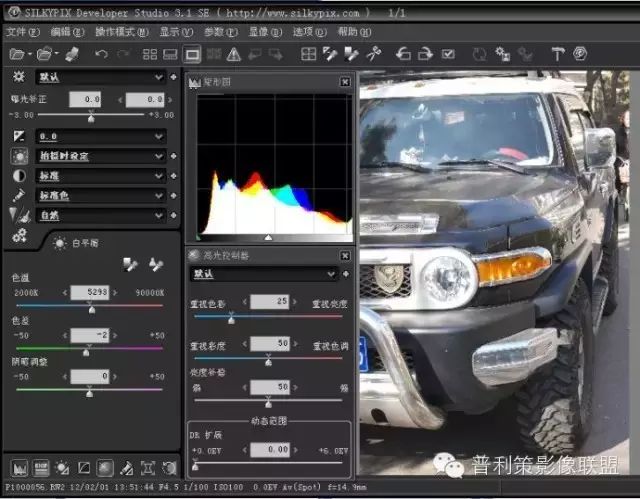Viewport: 640px width, 499px height.
Task: Click the open file toolbar icon
Action: point(18,53)
